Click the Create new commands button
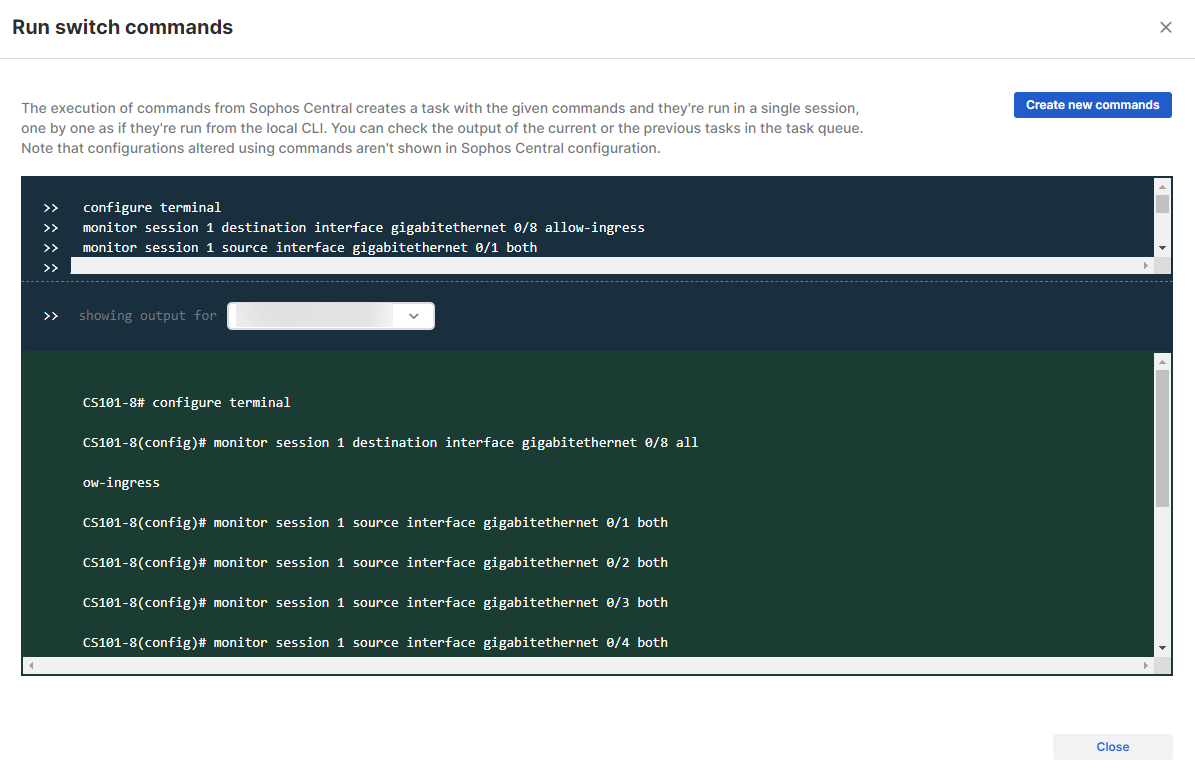Viewport: 1195px width, 783px height. coord(1092,105)
